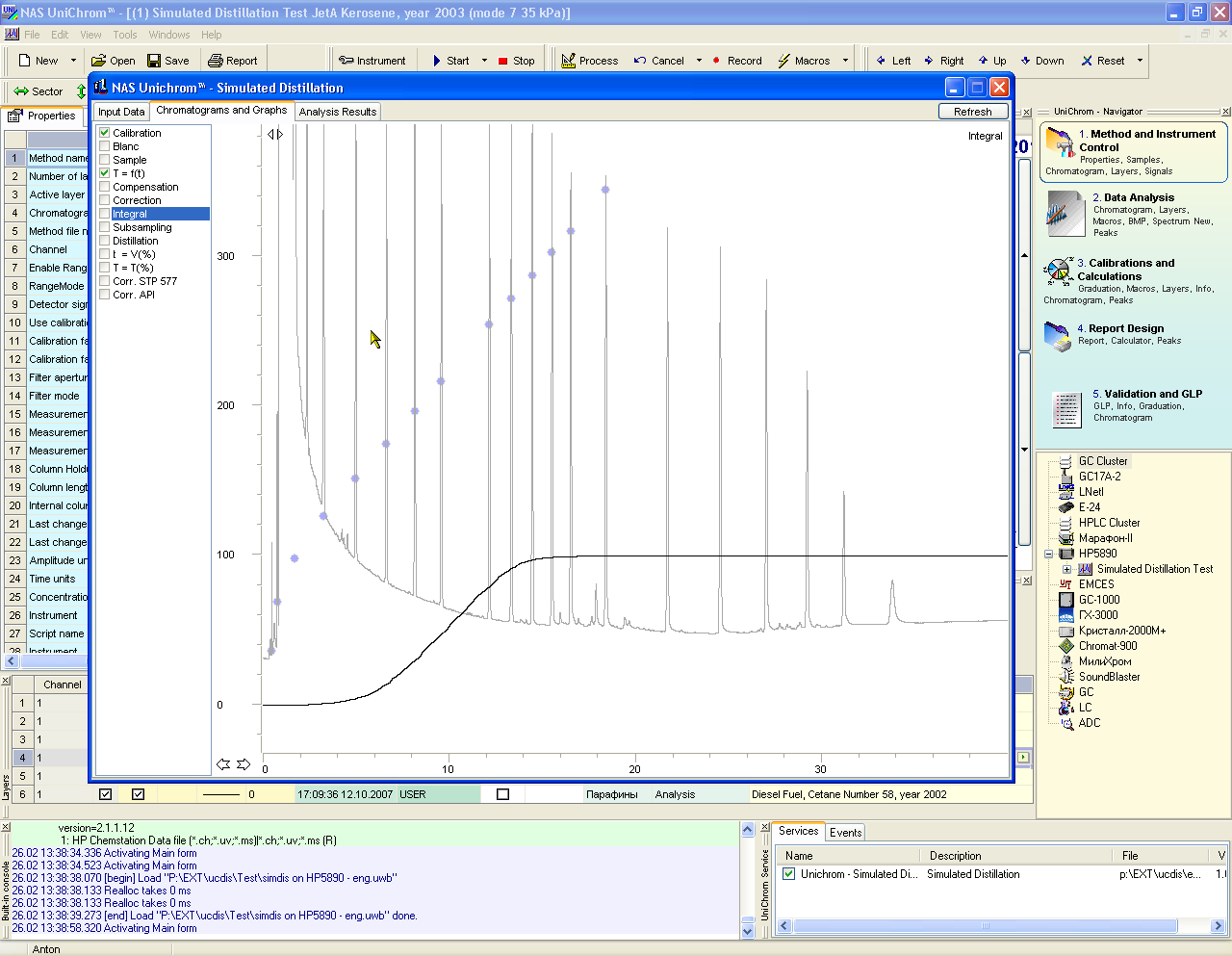Move the view with the Up arrow
1232x956 pixels.
[x=983, y=61]
